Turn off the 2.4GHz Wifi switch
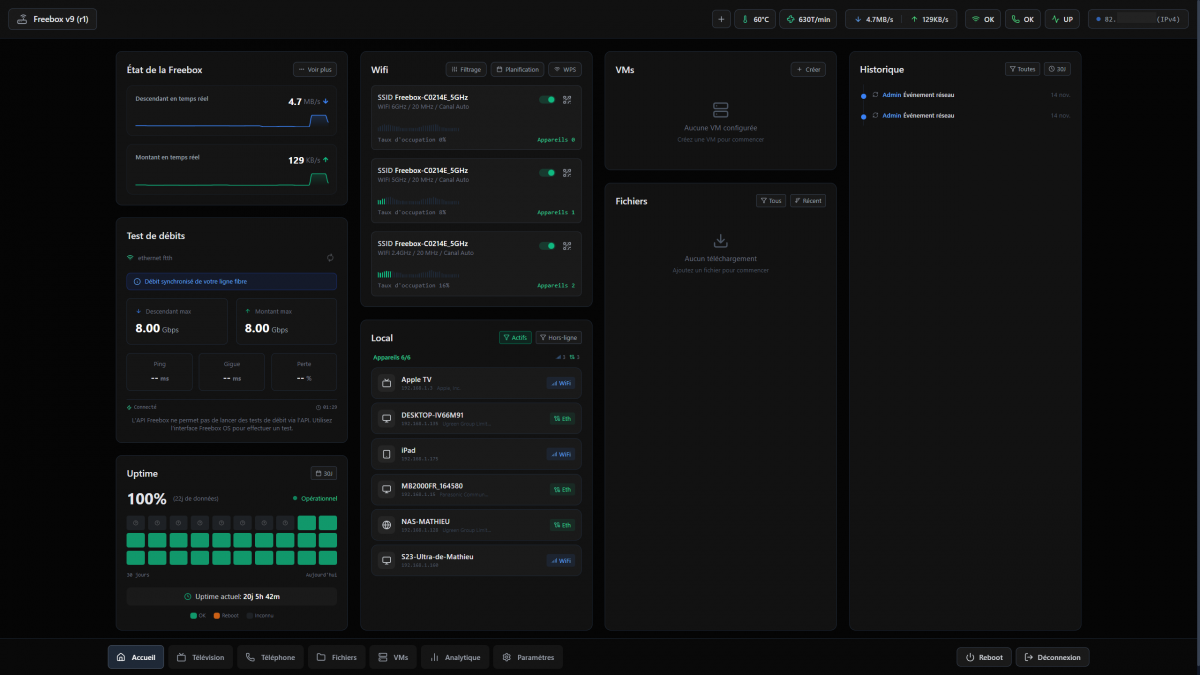1200x675 pixels. pyautogui.click(x=547, y=246)
